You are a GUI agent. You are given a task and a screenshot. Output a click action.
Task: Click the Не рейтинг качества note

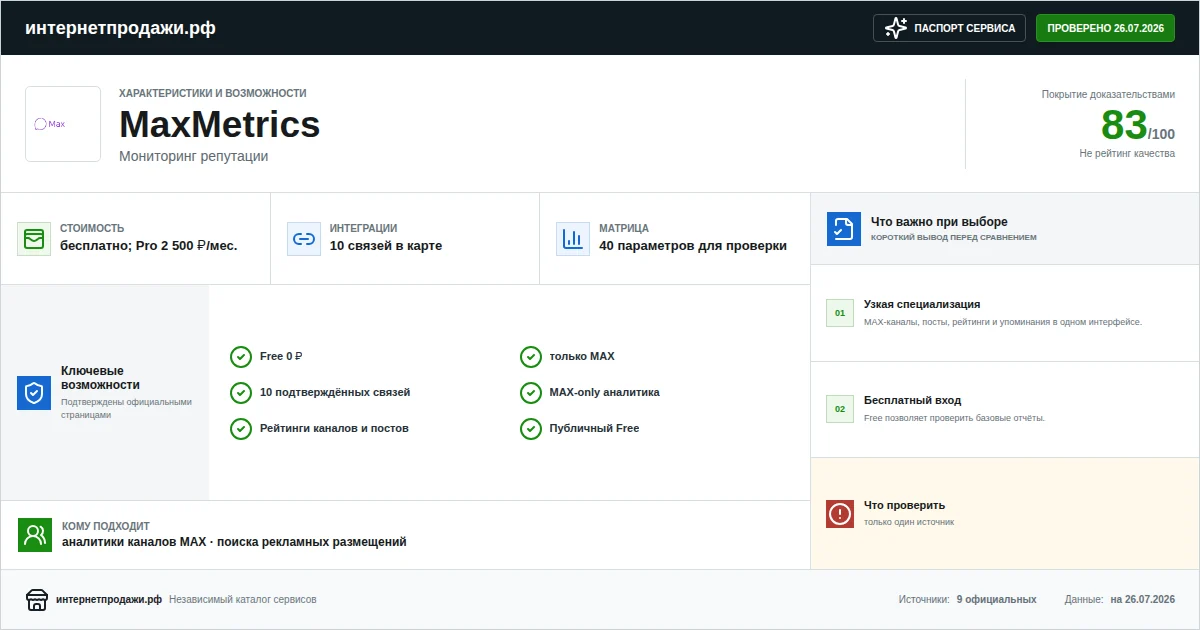[x=1127, y=154]
